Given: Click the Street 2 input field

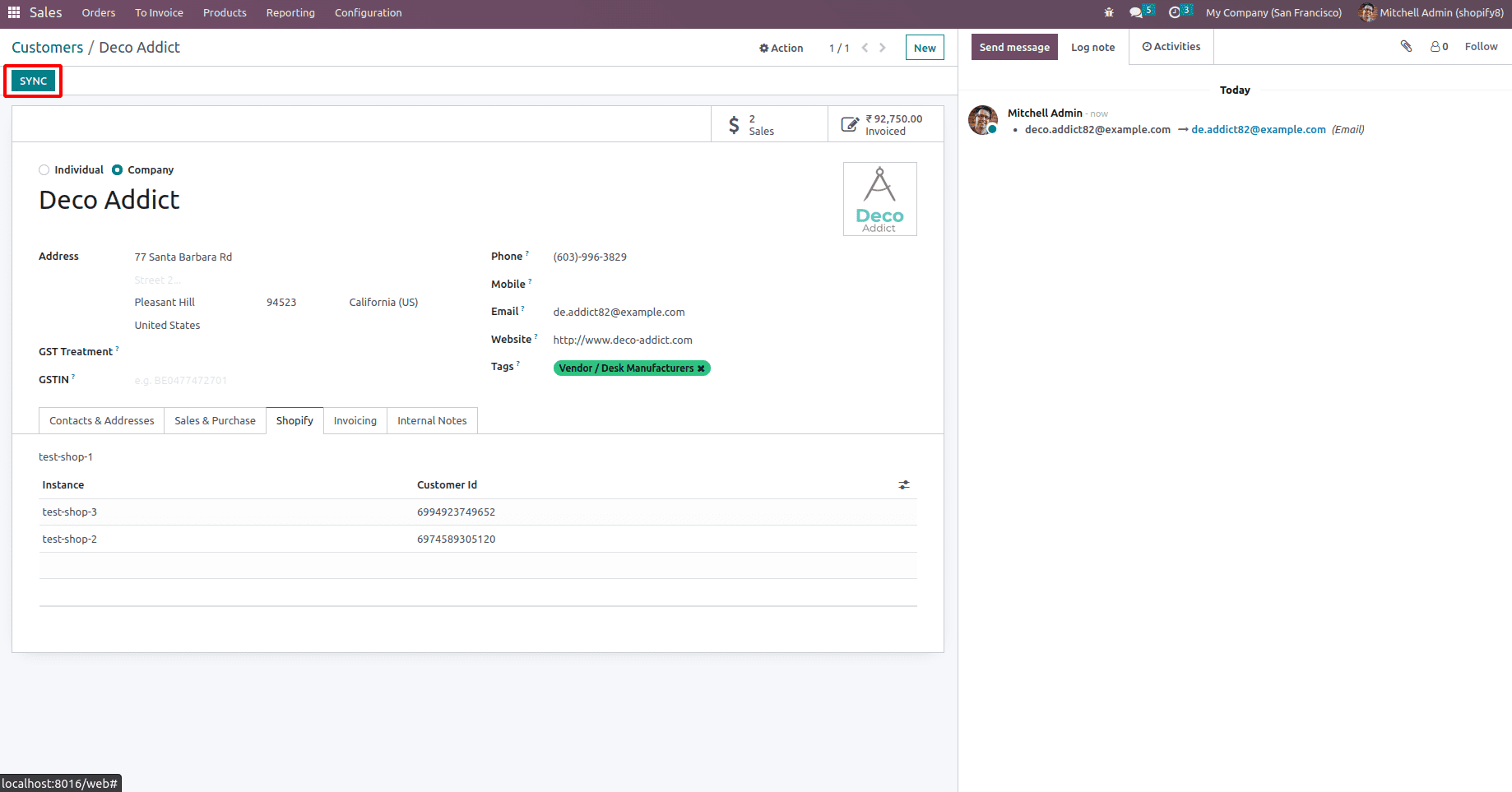Looking at the screenshot, I should [x=300, y=280].
